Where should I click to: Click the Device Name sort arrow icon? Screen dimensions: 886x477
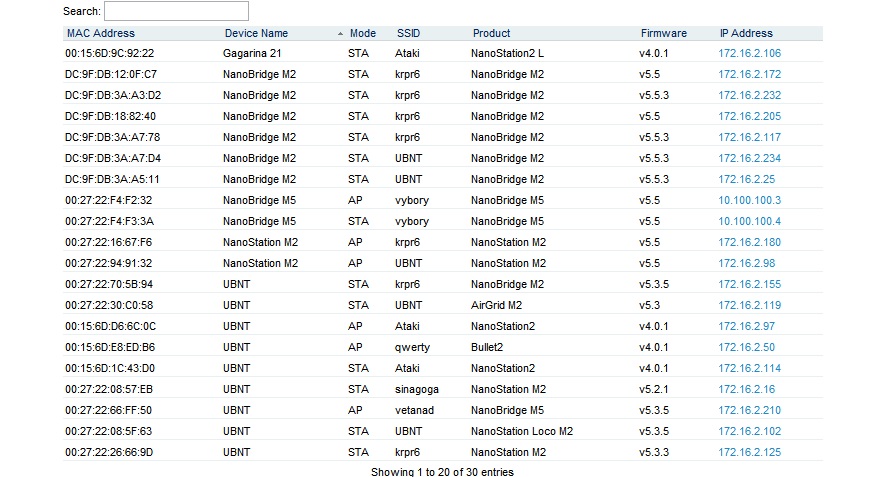coord(340,34)
